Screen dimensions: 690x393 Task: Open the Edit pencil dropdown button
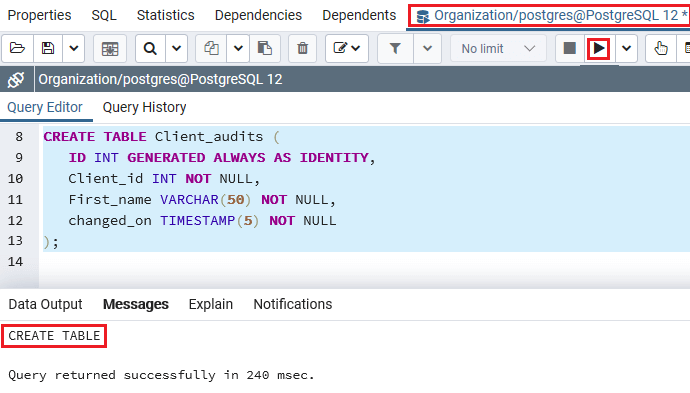coord(347,48)
